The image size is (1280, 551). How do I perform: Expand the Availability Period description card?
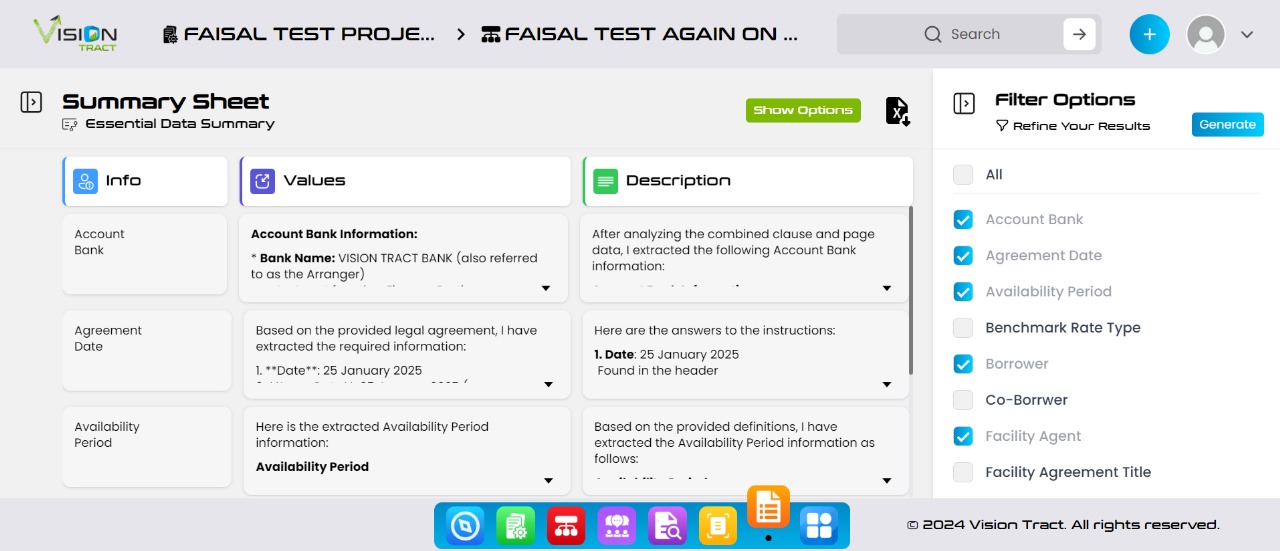(887, 481)
